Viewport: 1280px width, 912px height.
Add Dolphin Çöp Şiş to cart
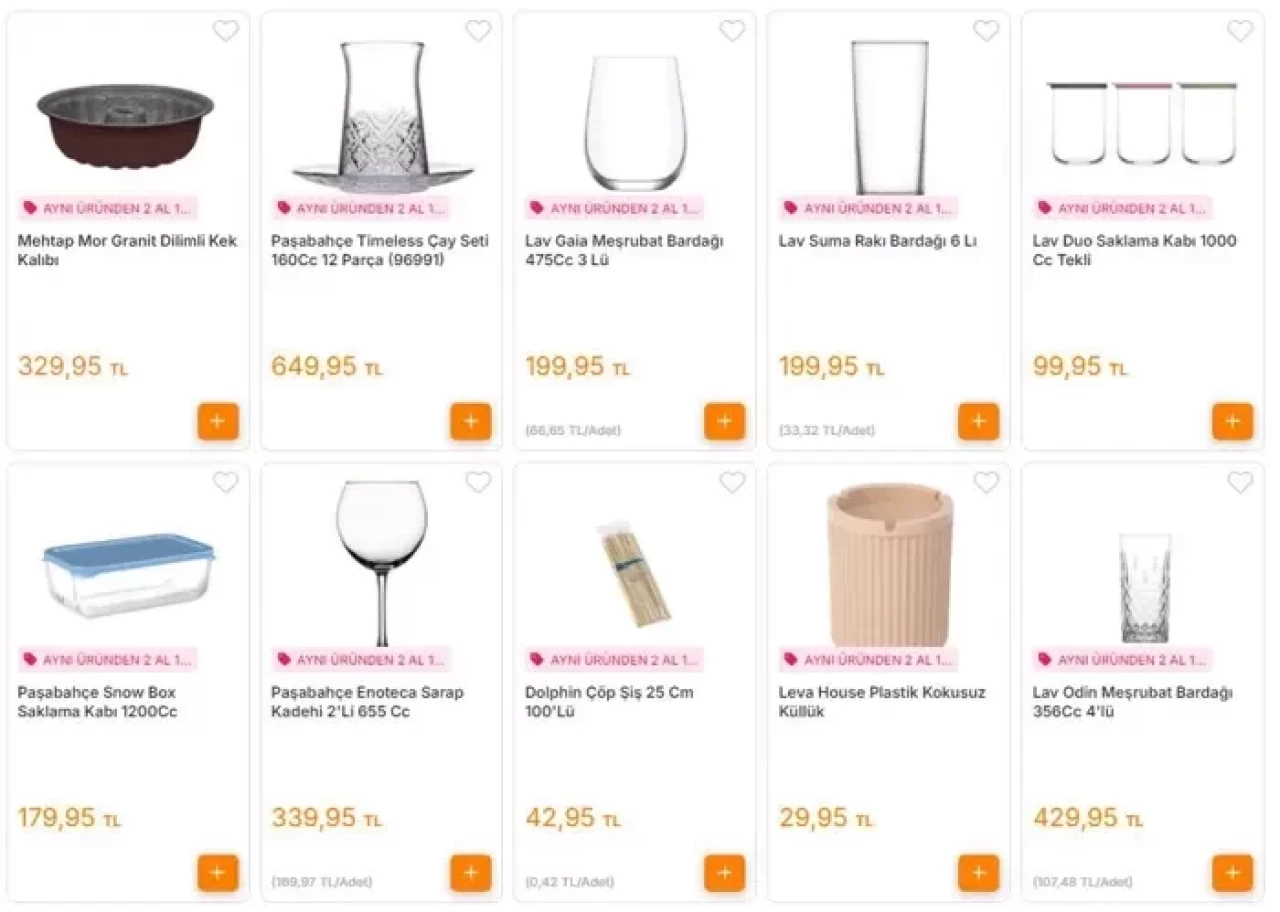[725, 873]
